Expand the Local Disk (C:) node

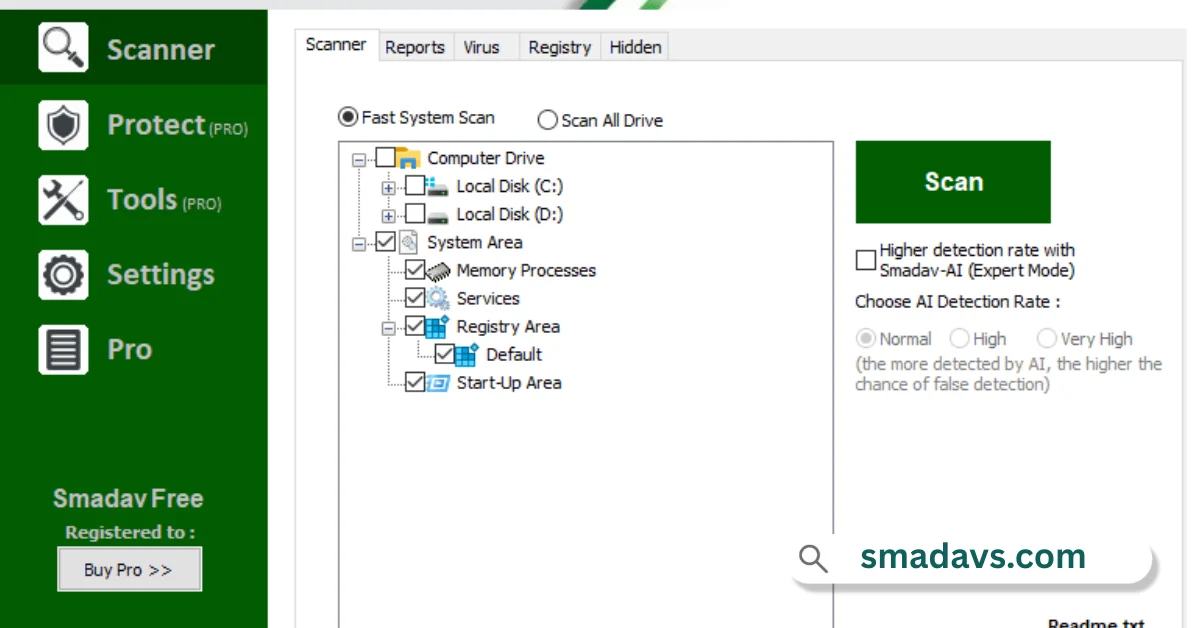pyautogui.click(x=388, y=186)
